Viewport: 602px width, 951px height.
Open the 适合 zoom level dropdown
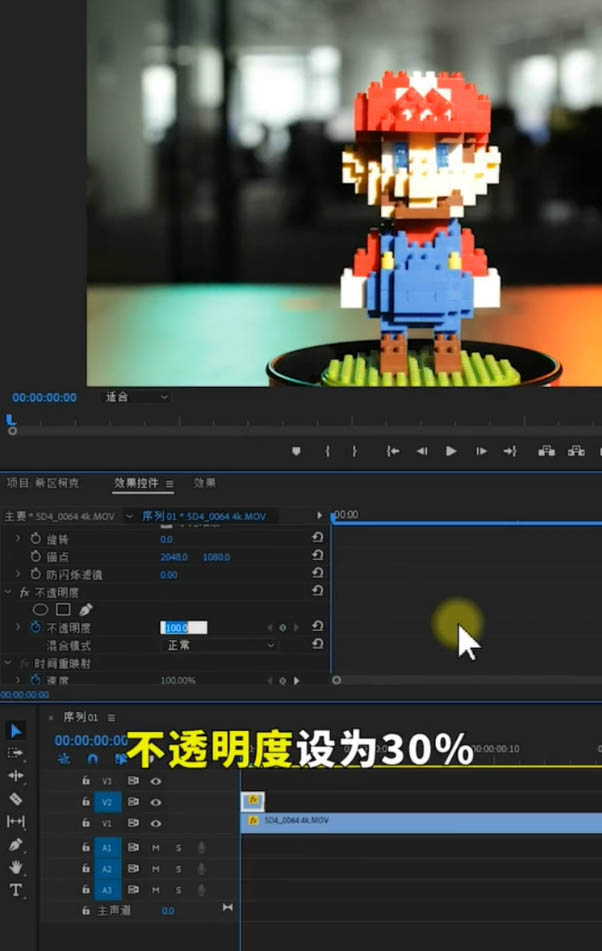coord(137,397)
